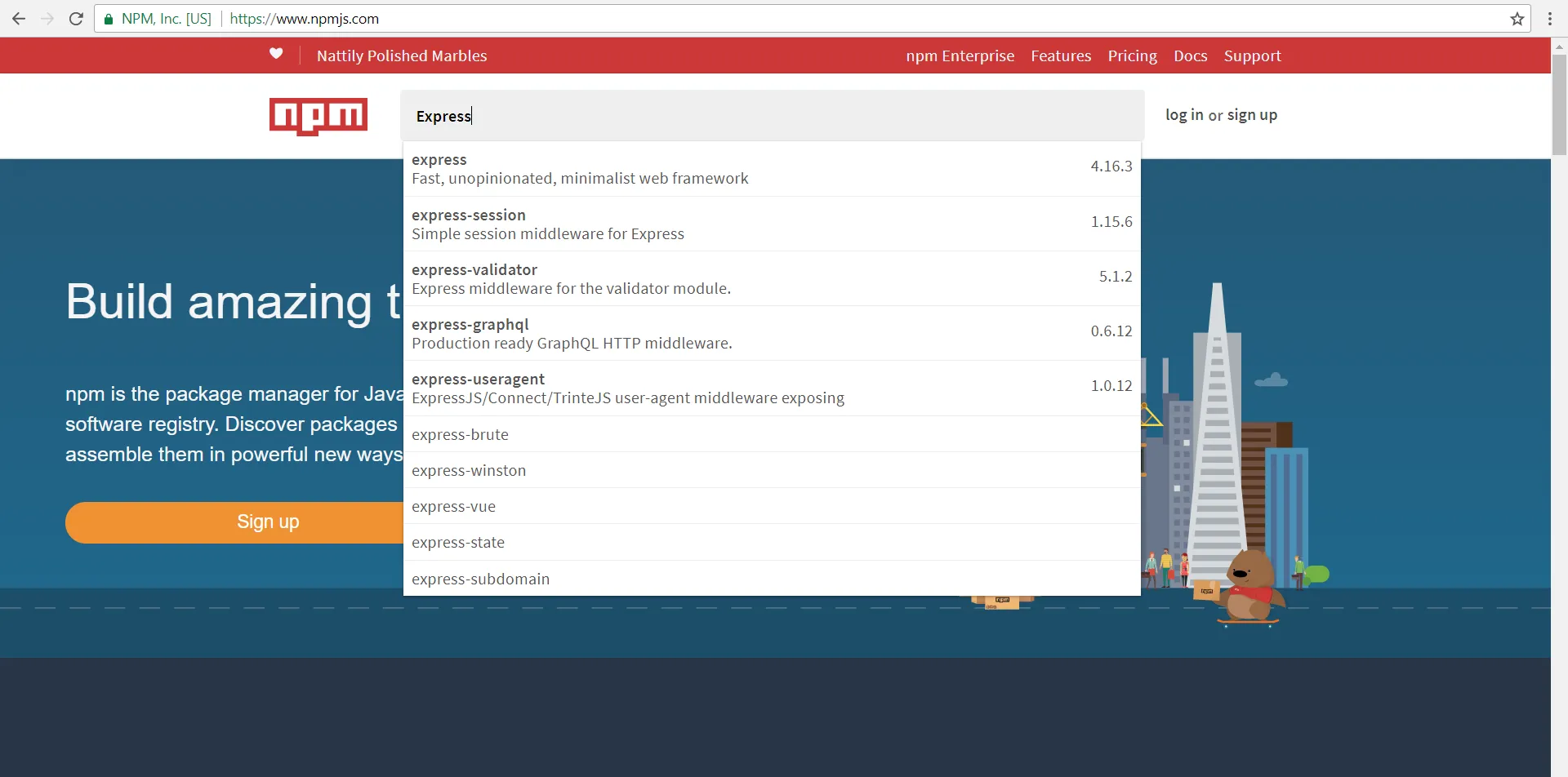Viewport: 1568px width, 777px height.
Task: Click the version number 5.1.2
Action: pos(1116,277)
